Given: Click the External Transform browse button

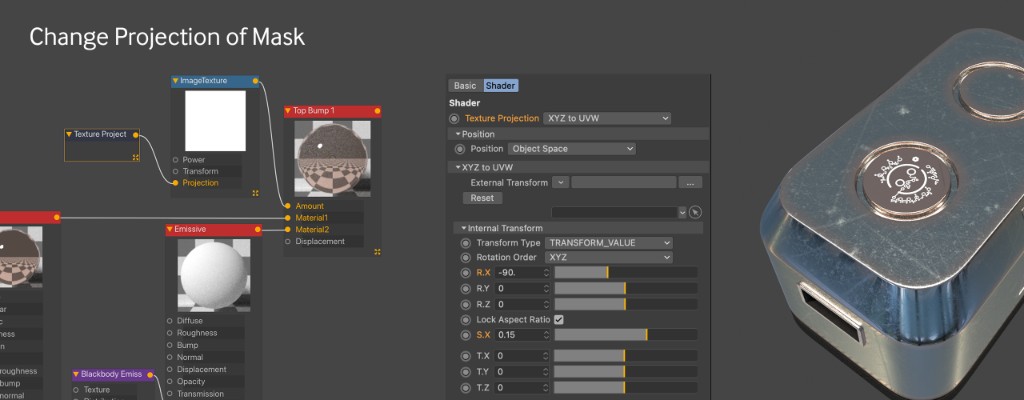Looking at the screenshot, I should pos(690,183).
